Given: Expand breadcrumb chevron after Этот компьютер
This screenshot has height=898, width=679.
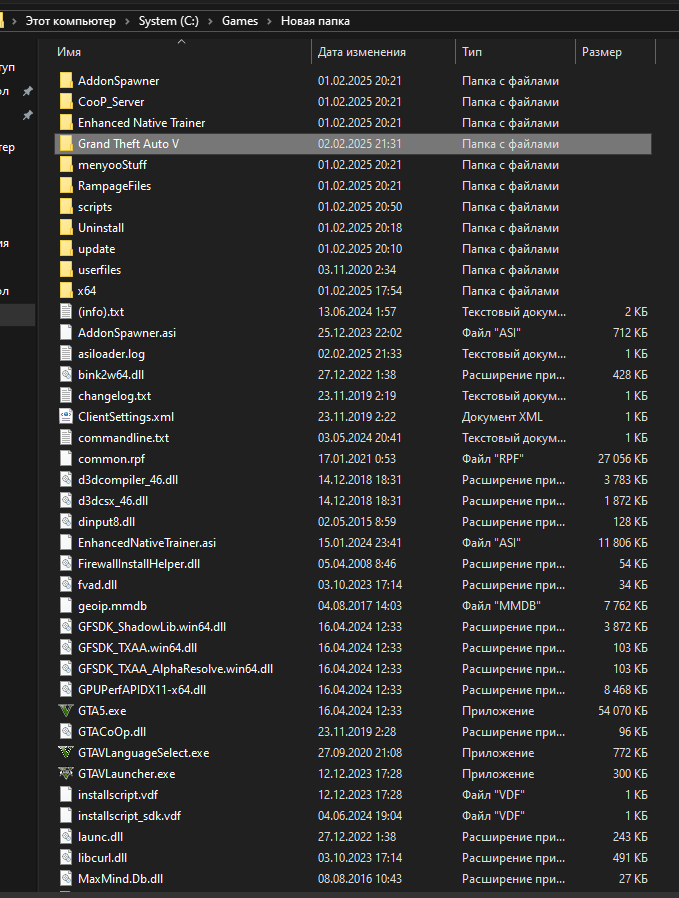Looking at the screenshot, I should click(127, 21).
